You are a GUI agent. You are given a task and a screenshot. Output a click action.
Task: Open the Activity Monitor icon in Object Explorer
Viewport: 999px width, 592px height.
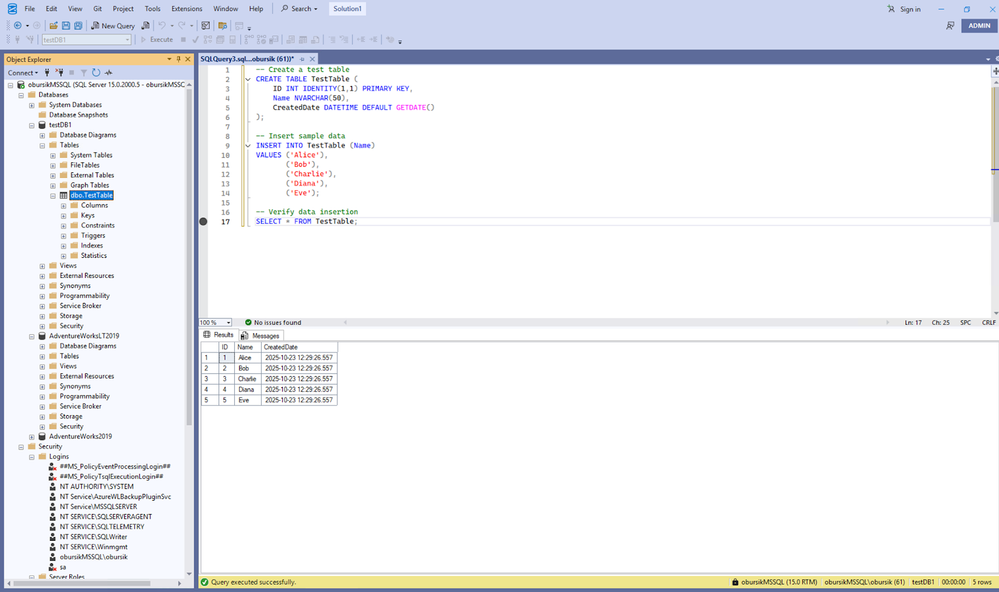[x=109, y=73]
